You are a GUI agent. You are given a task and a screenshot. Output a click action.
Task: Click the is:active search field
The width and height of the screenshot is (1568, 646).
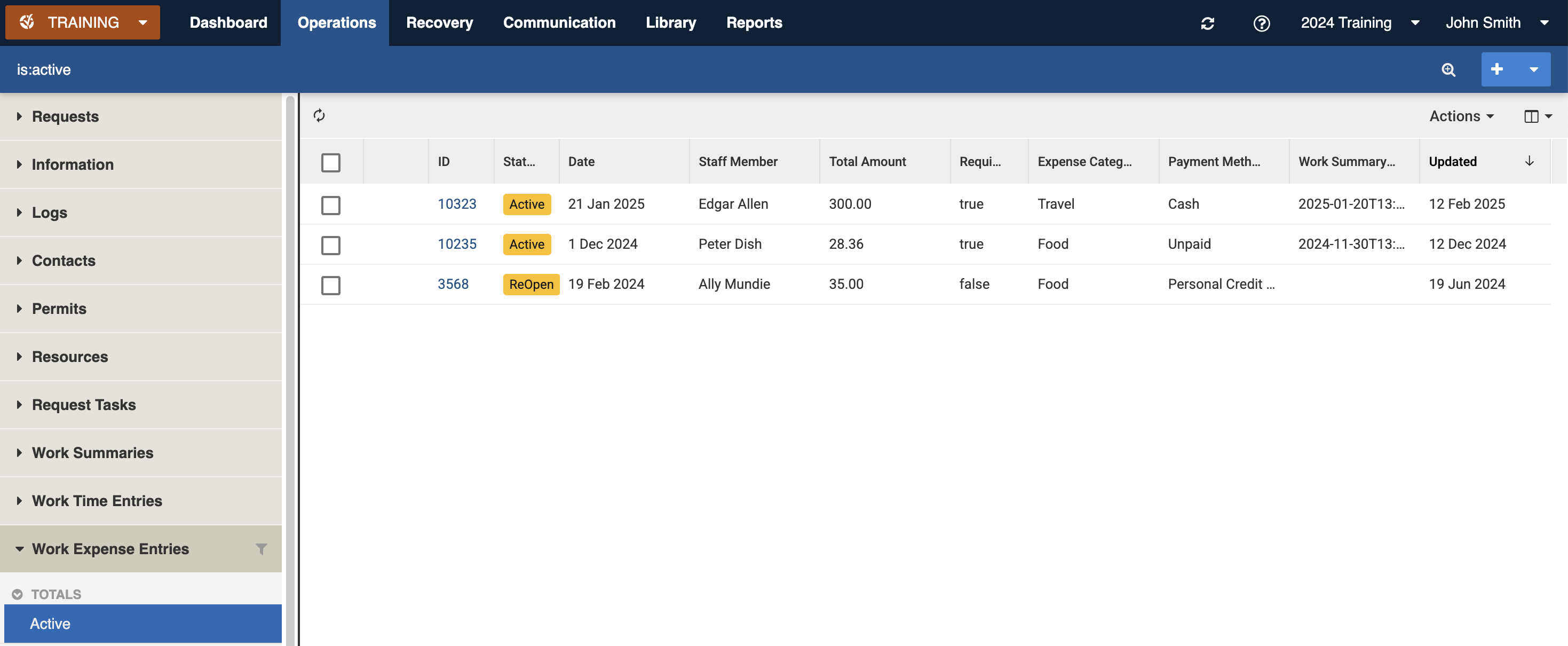pos(365,69)
